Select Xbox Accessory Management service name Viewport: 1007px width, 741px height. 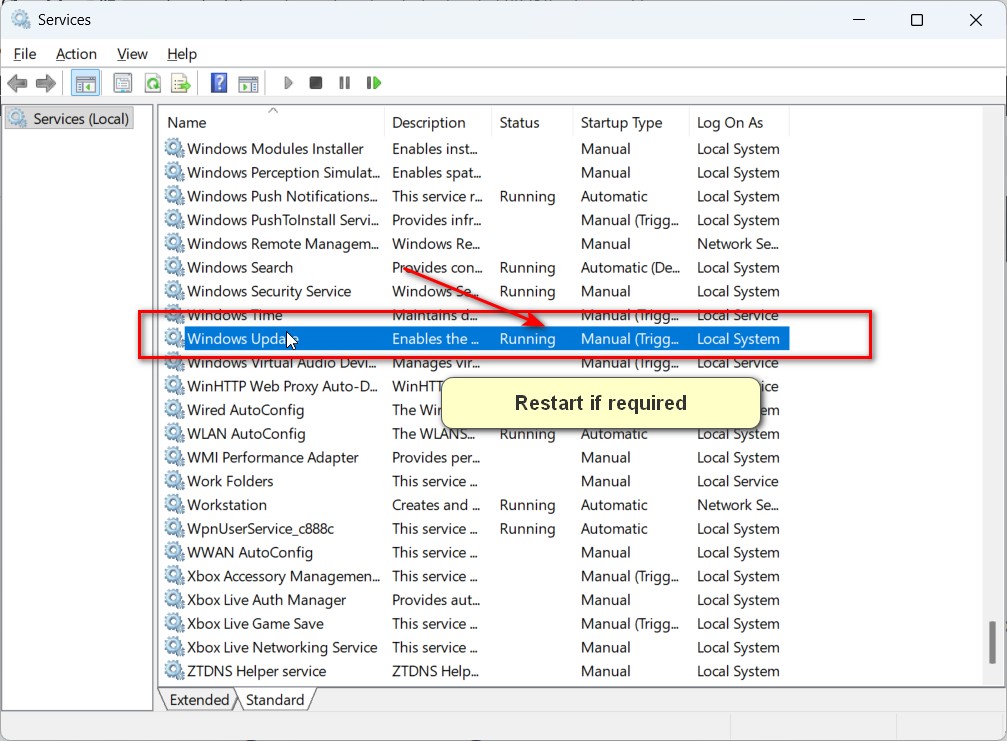283,577
